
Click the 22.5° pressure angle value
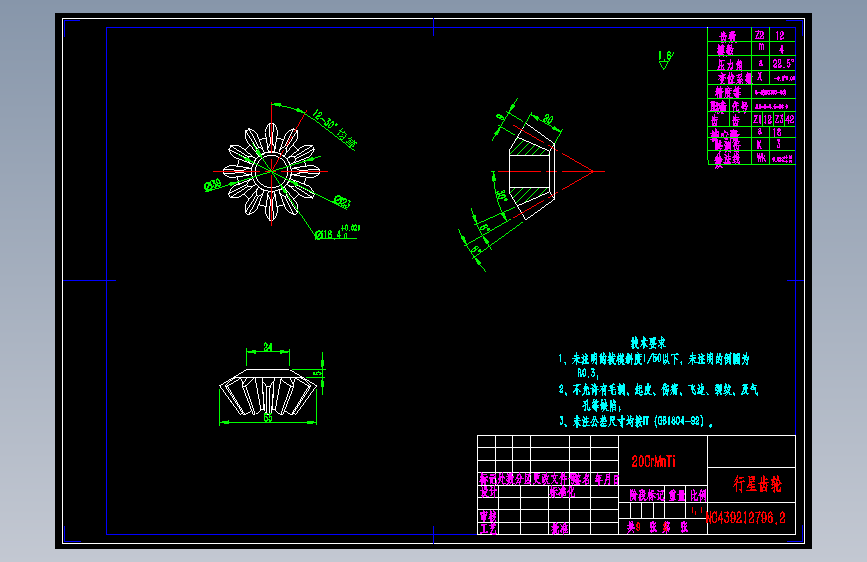point(784,64)
